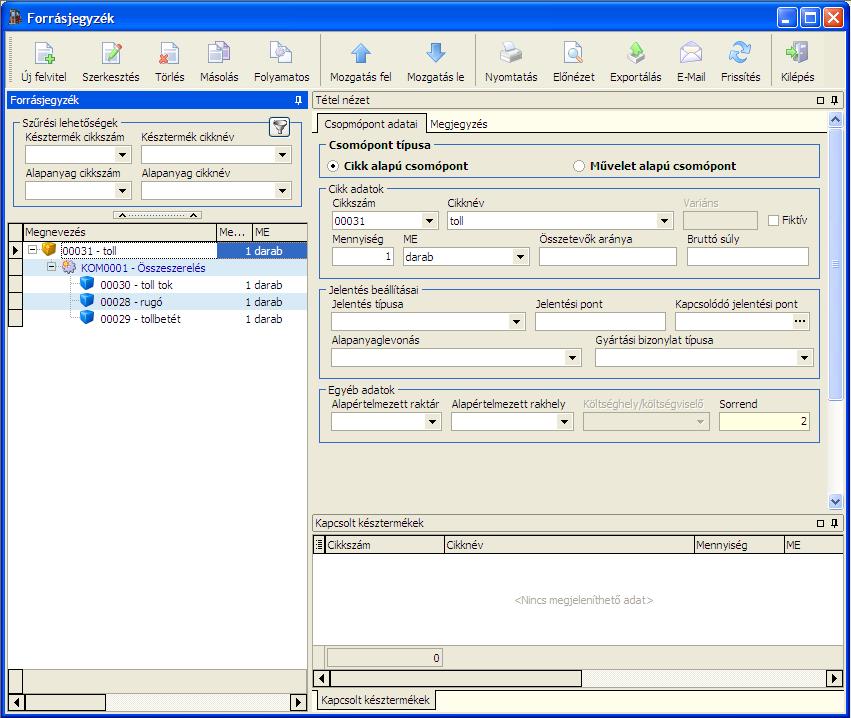Click the 00029 tollbetét cube icon
This screenshot has height=718, width=851.
(x=87, y=317)
